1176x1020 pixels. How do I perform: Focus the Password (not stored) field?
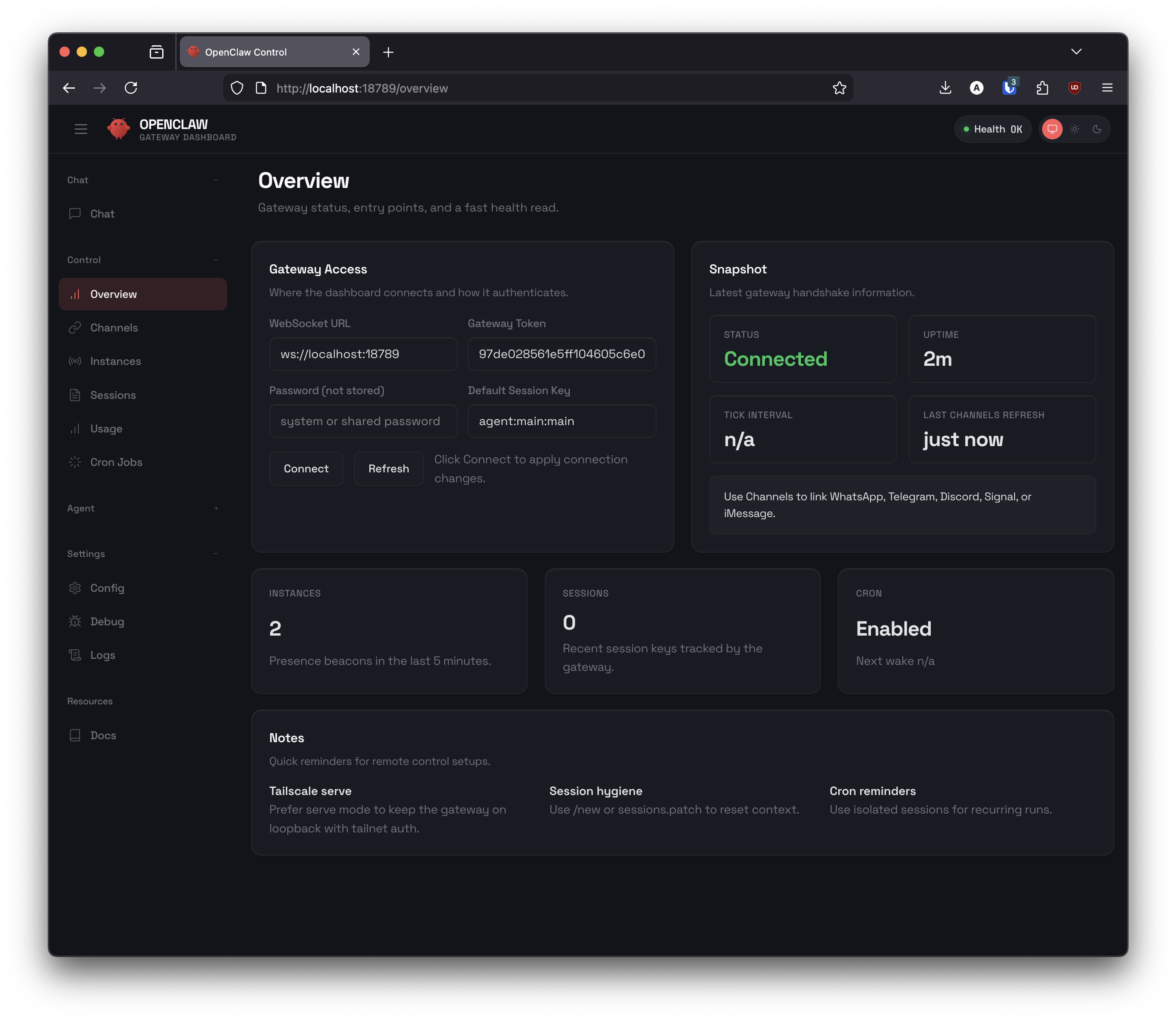tap(363, 421)
